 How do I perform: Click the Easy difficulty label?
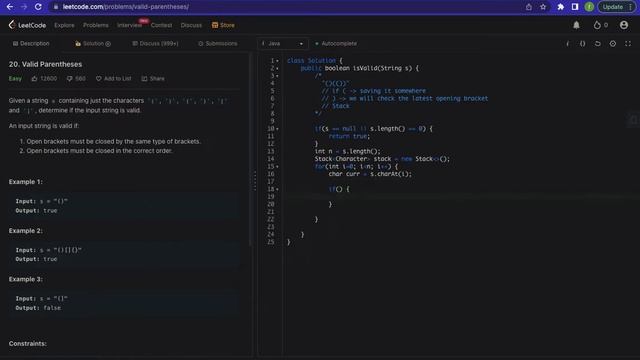(15, 78)
